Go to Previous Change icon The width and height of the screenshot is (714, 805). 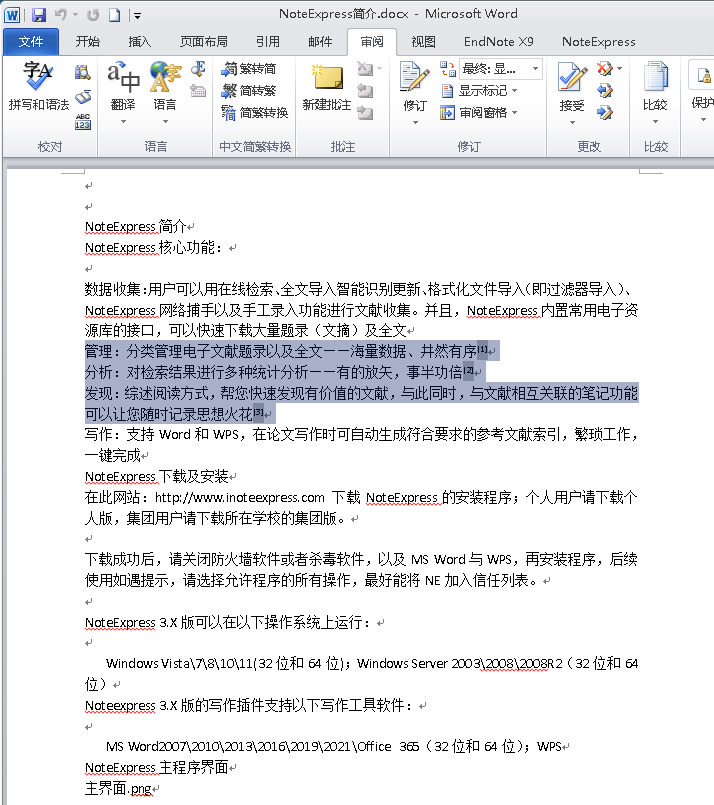(x=605, y=91)
